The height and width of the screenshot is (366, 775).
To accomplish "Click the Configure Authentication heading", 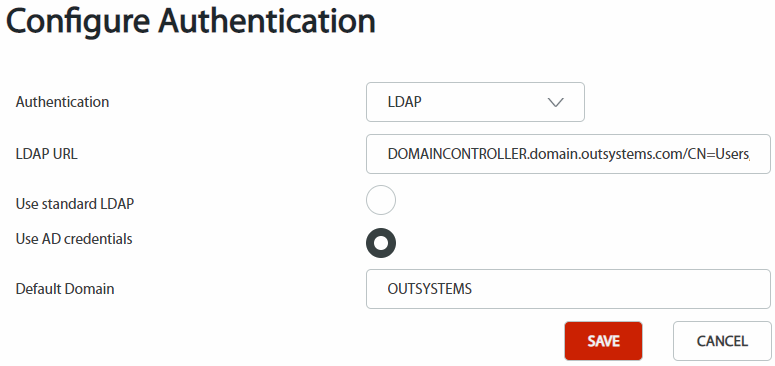I will click(191, 22).
